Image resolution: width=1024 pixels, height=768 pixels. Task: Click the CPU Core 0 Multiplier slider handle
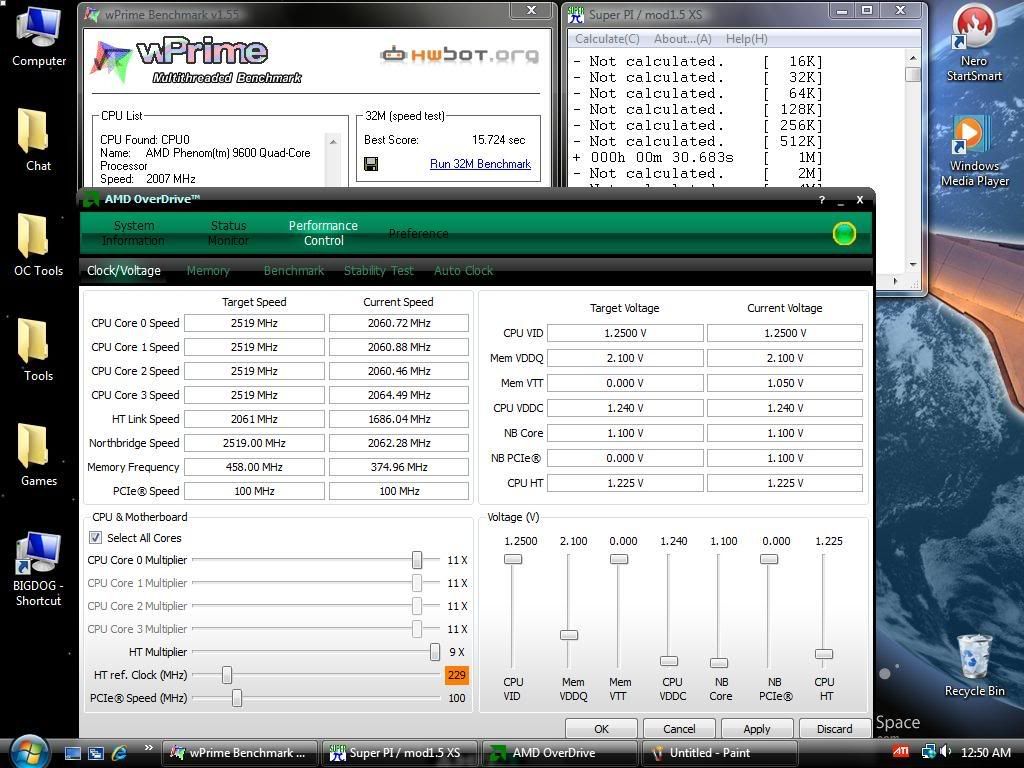tap(417, 560)
